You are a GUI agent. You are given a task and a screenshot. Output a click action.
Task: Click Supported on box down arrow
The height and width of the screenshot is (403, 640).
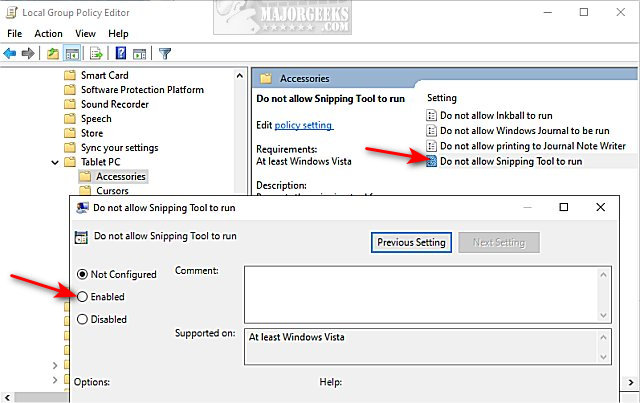pos(604,357)
